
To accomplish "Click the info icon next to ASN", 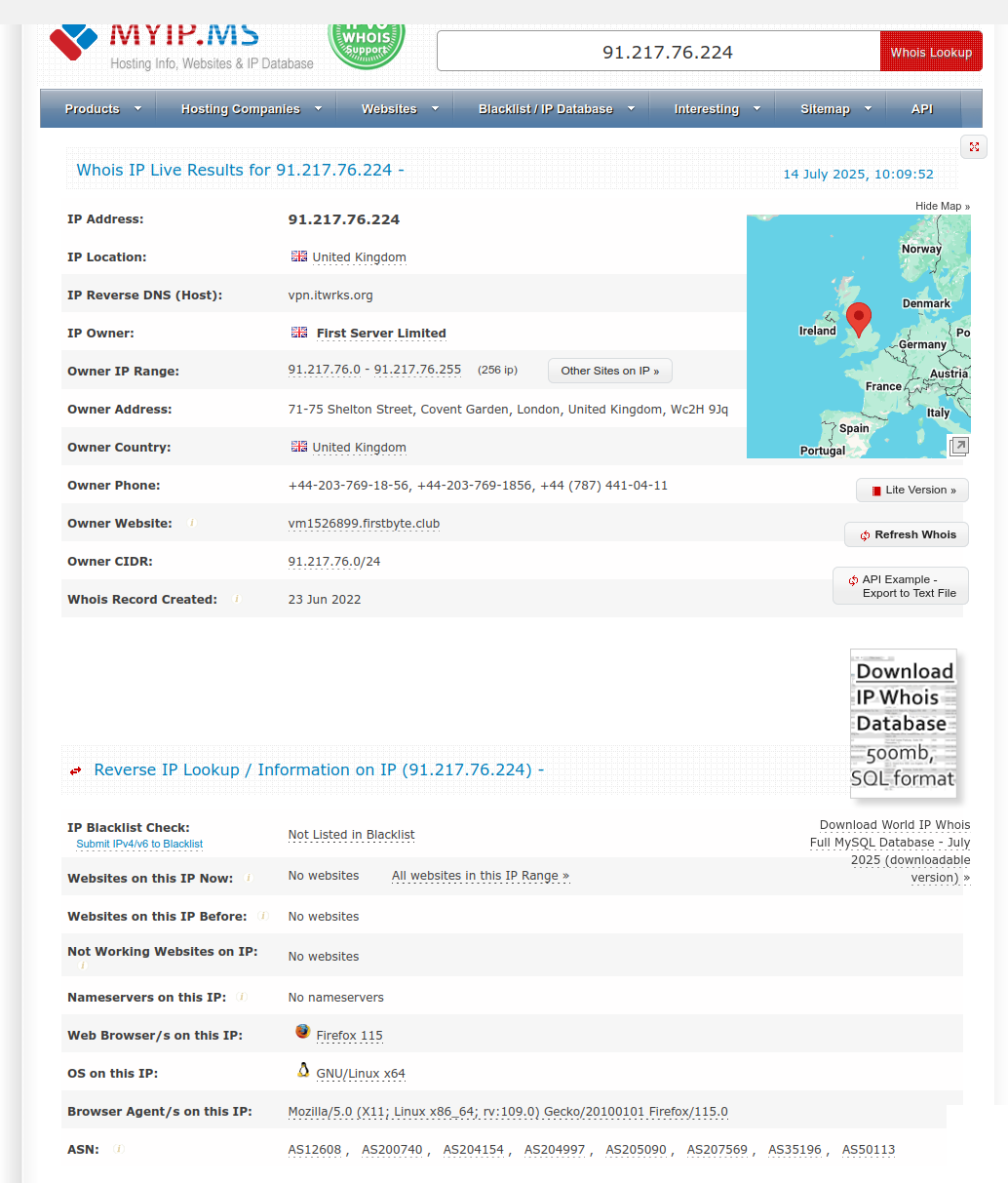I will click(x=119, y=1149).
